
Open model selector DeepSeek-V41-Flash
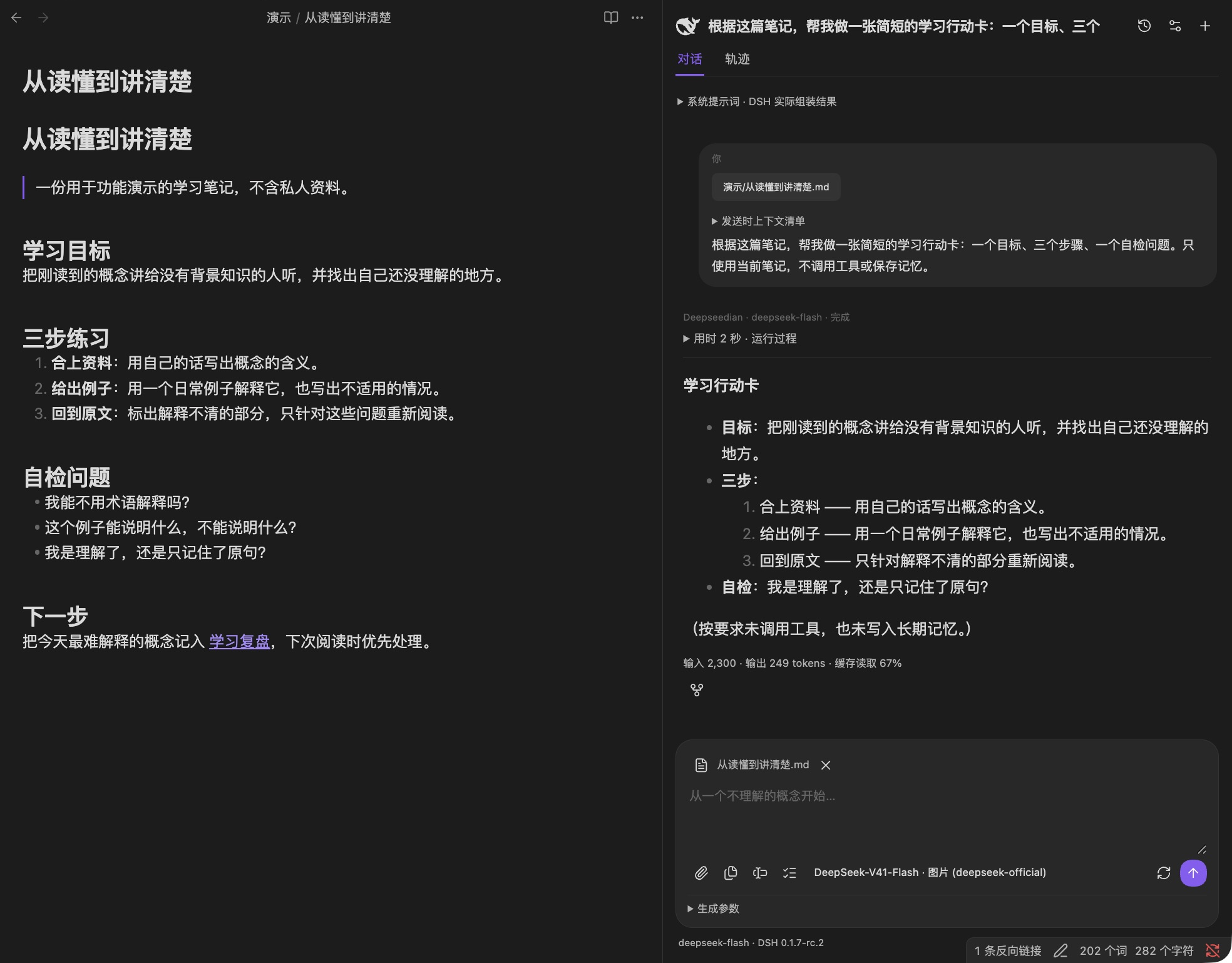[930, 872]
